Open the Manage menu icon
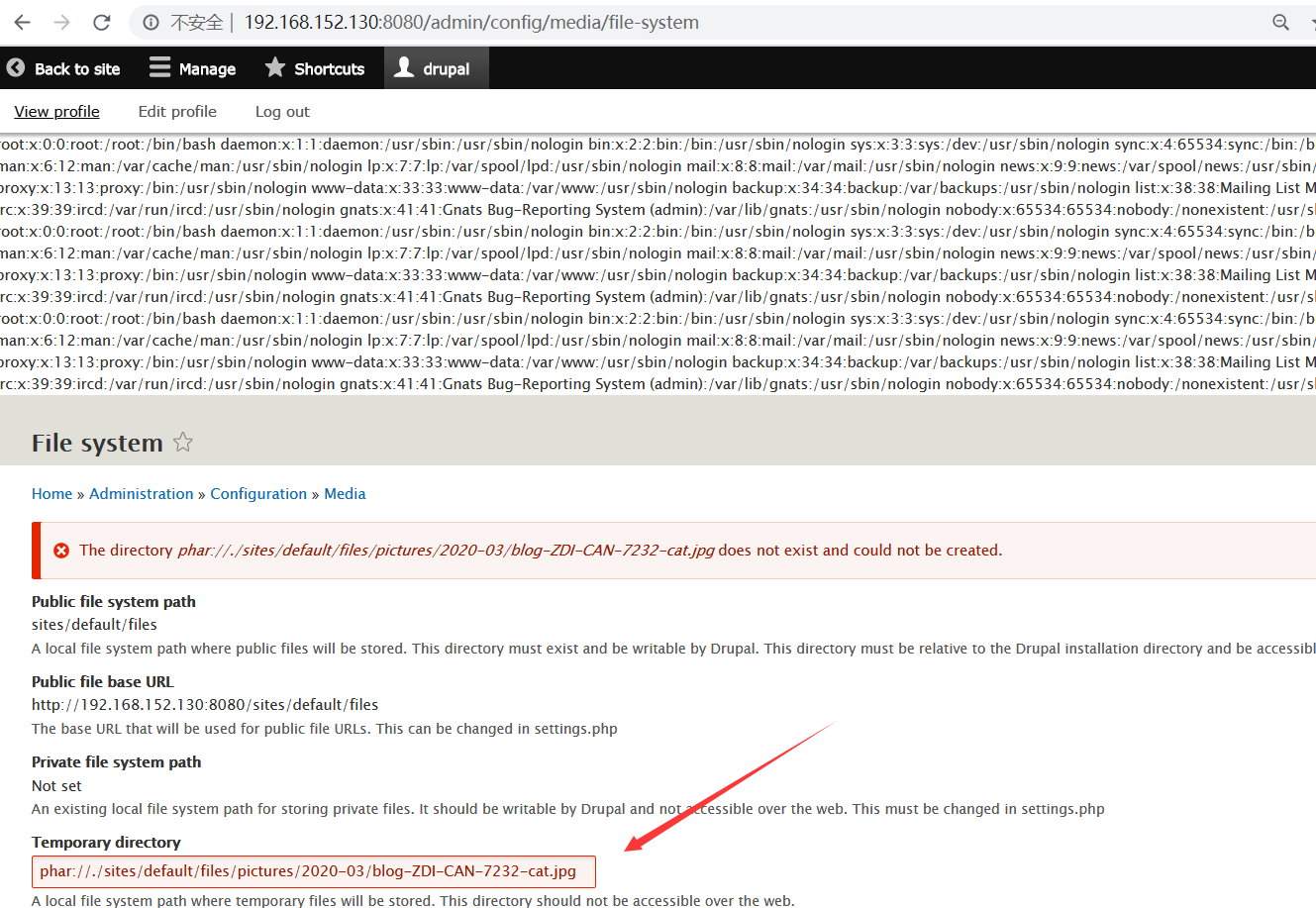The width and height of the screenshot is (1316, 908). (x=159, y=67)
